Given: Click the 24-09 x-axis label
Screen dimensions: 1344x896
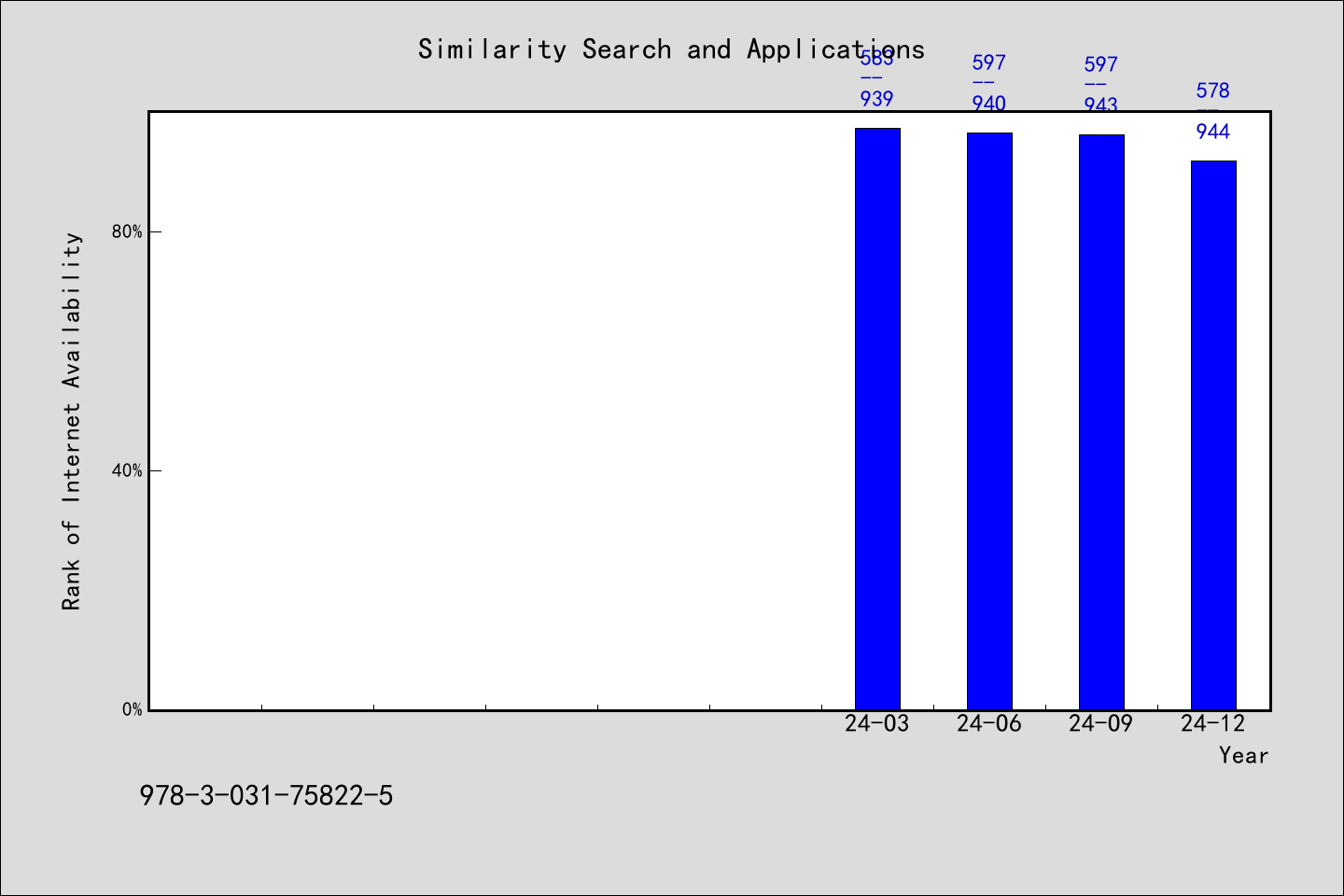Looking at the screenshot, I should click(1101, 723).
